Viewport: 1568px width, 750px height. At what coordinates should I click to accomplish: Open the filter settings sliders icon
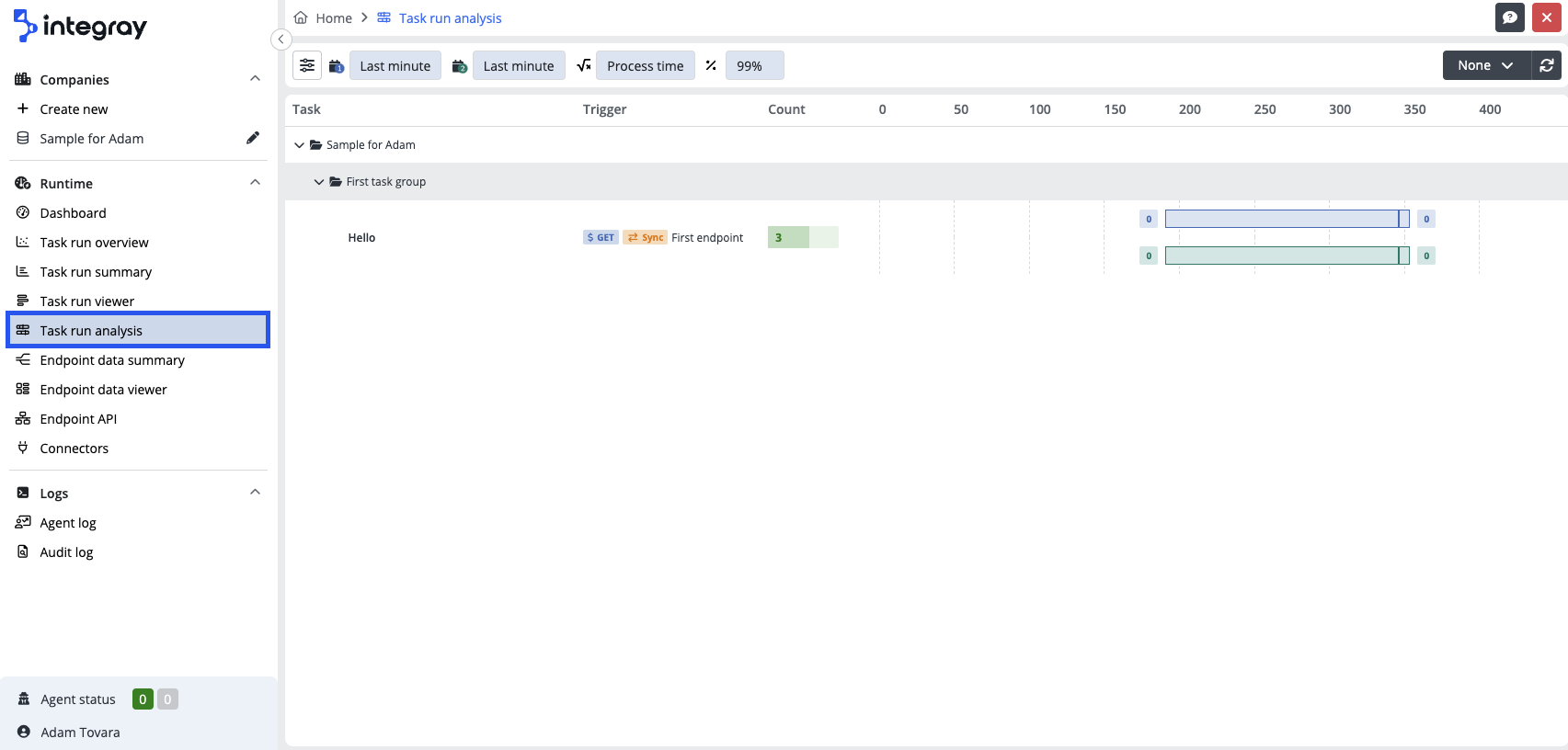click(x=307, y=65)
